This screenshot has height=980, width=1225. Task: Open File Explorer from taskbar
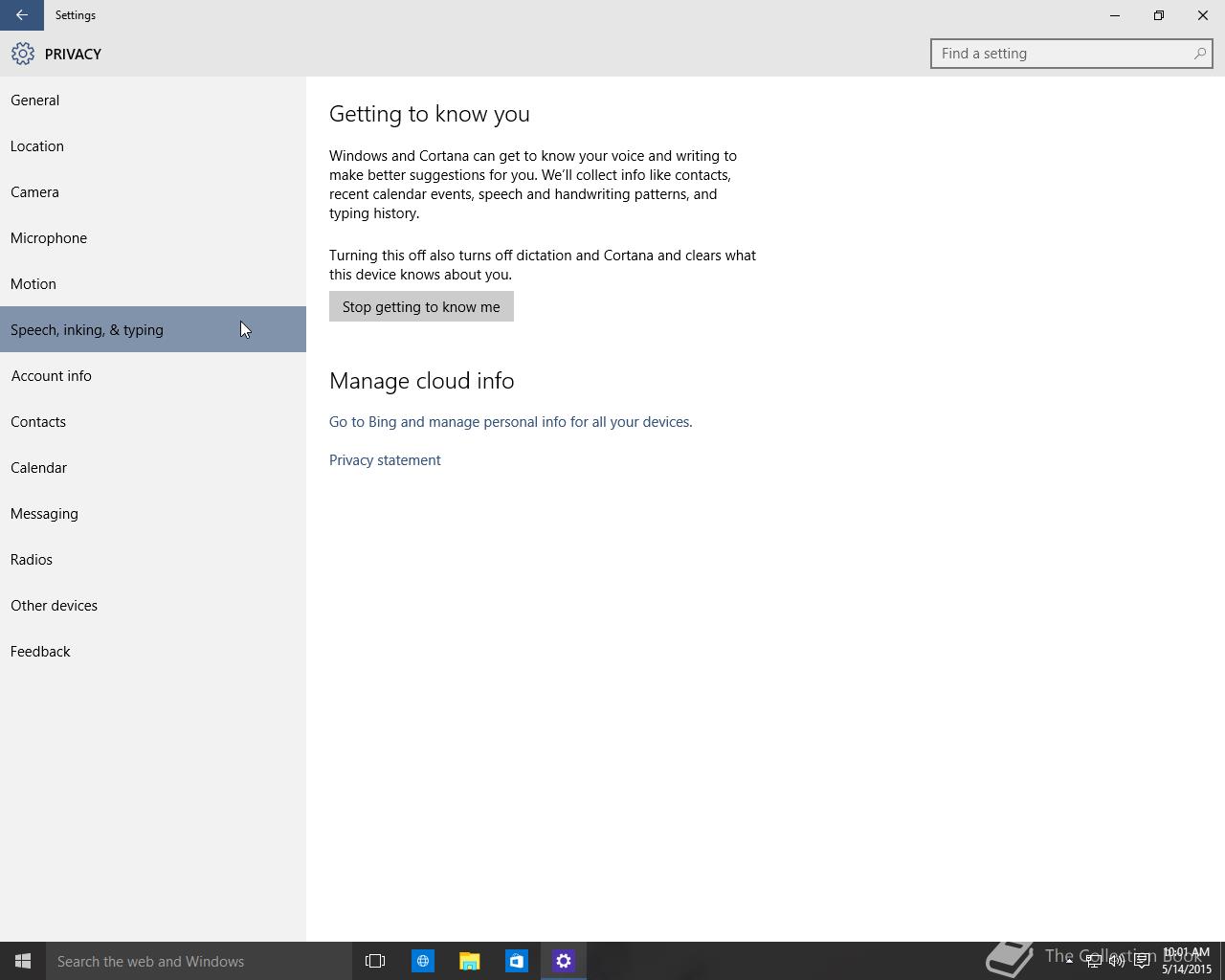469,961
